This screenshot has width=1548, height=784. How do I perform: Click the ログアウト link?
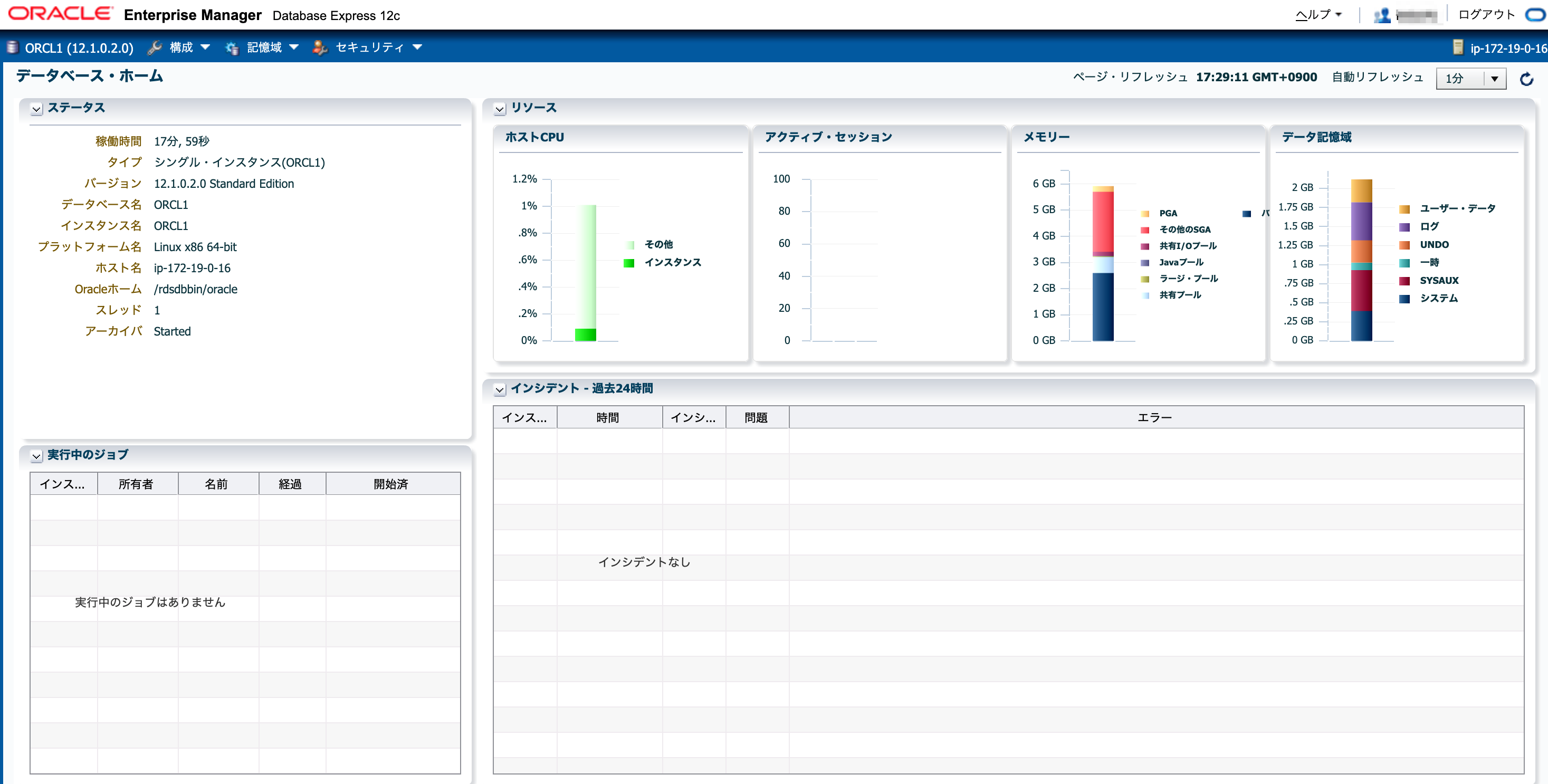click(x=1486, y=14)
